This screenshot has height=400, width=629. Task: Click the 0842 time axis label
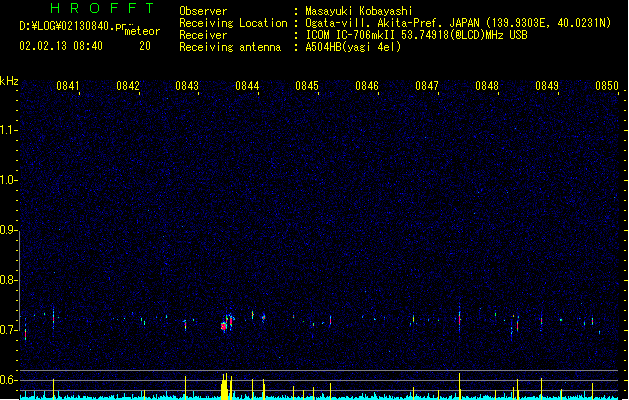click(128, 85)
